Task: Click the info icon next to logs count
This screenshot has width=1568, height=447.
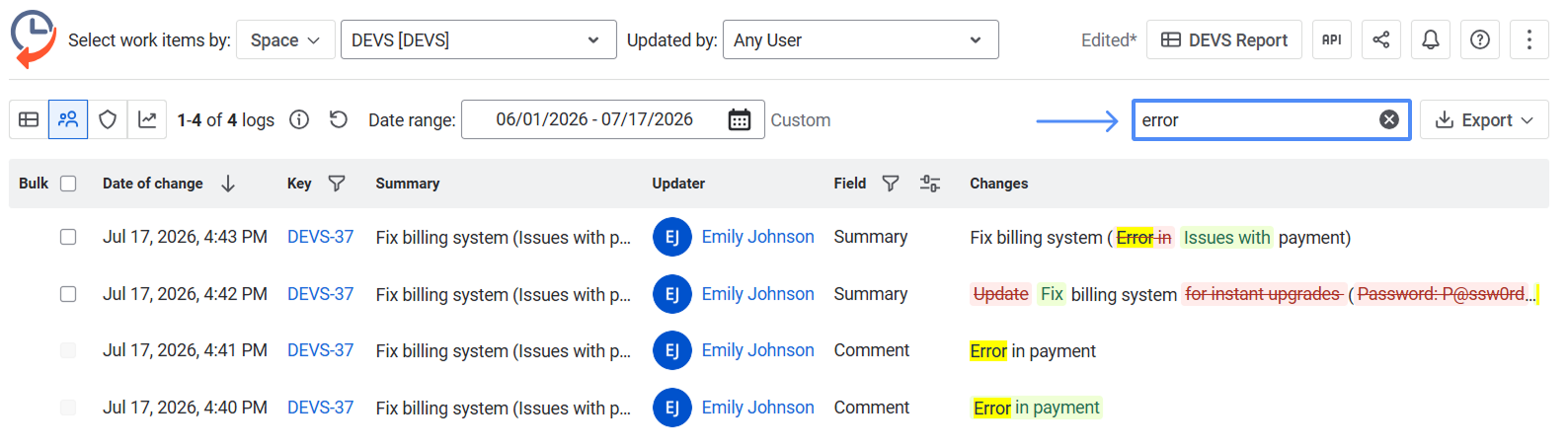Action: 299,119
